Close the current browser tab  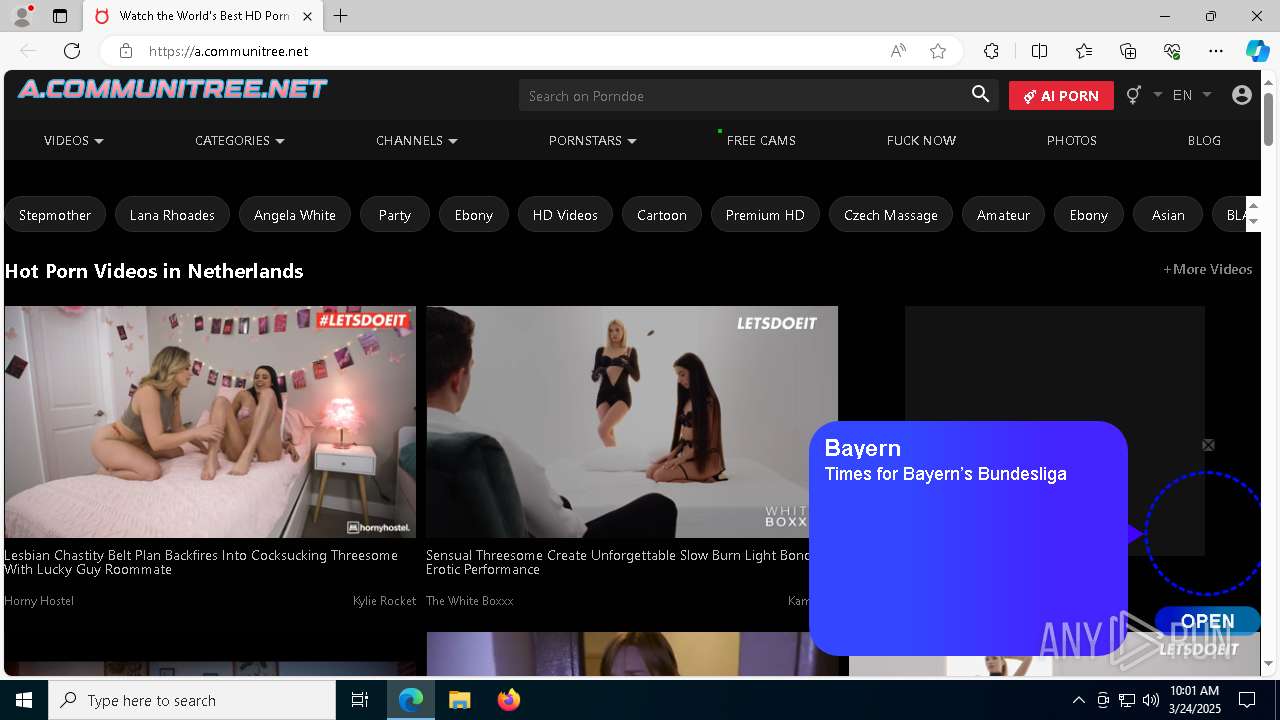tap(307, 16)
